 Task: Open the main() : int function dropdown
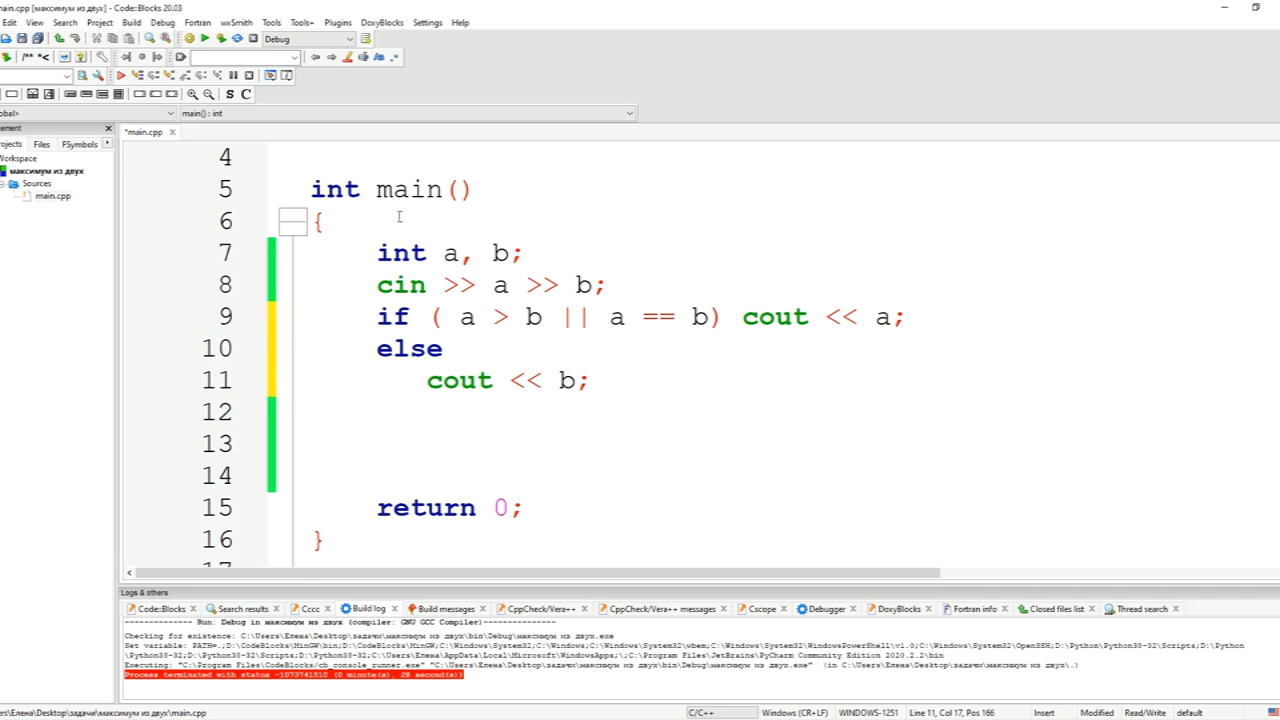click(x=407, y=113)
